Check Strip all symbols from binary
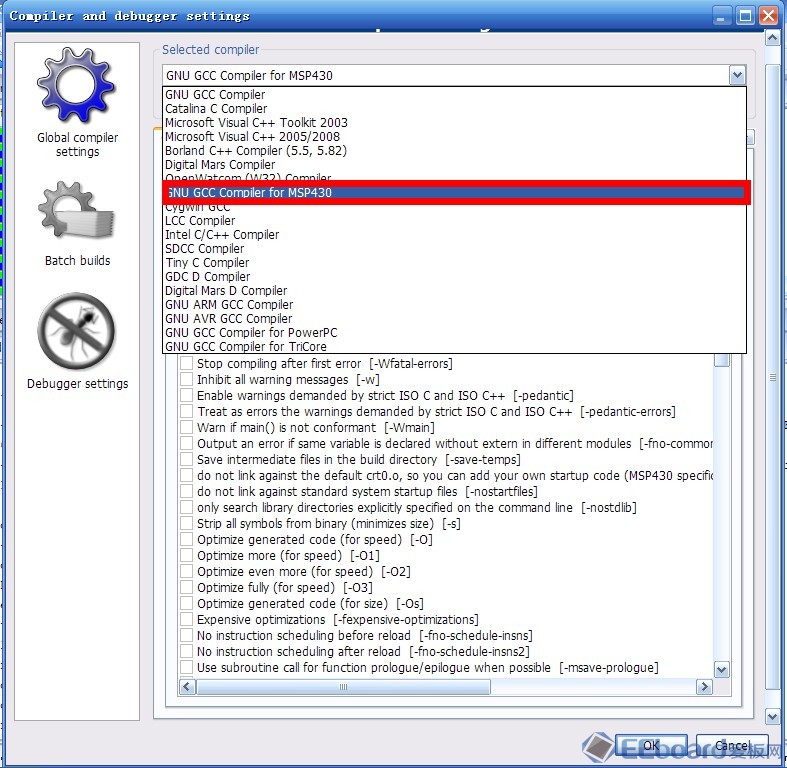787x768 pixels. point(186,524)
